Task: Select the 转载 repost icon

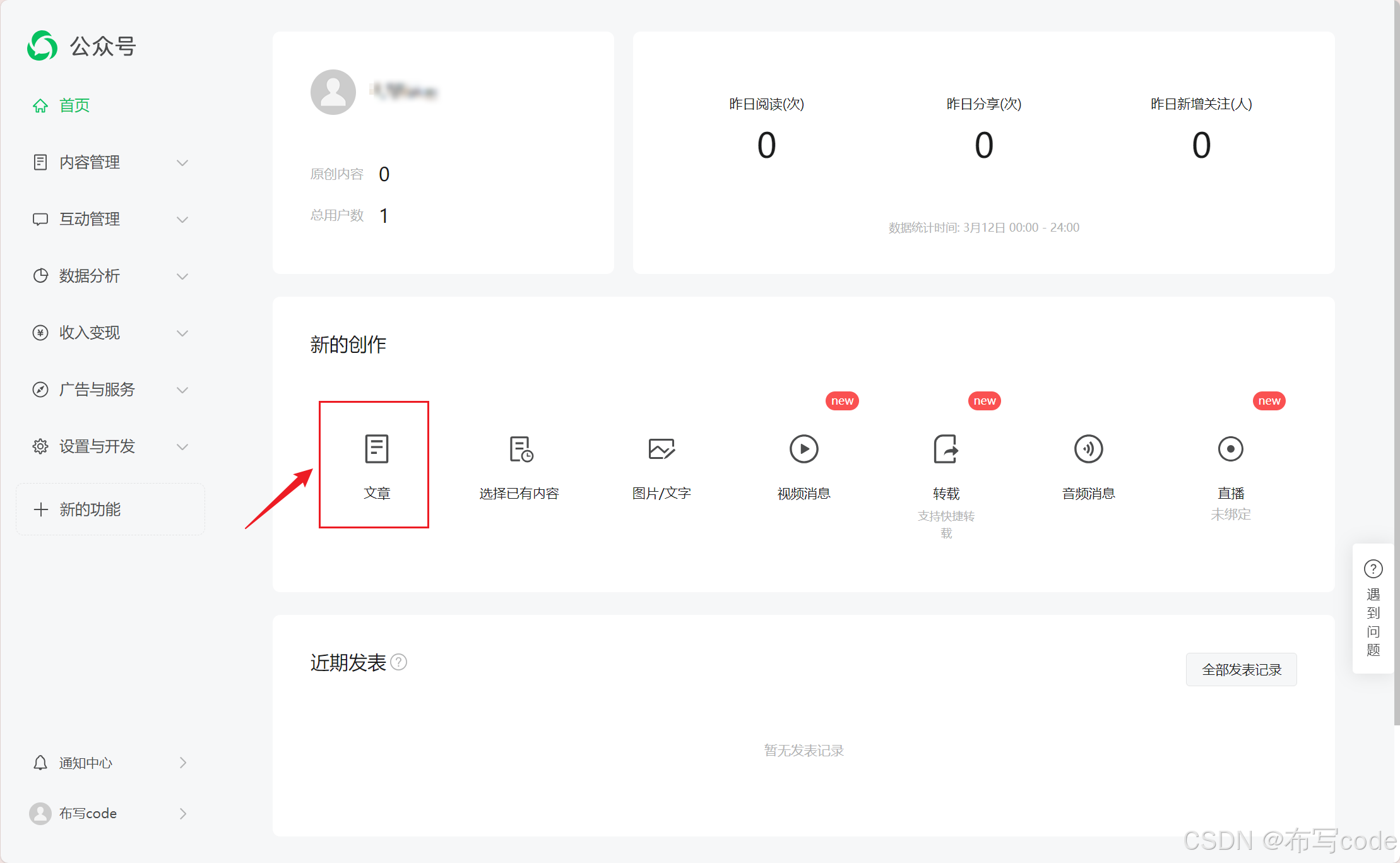Action: pyautogui.click(x=946, y=449)
